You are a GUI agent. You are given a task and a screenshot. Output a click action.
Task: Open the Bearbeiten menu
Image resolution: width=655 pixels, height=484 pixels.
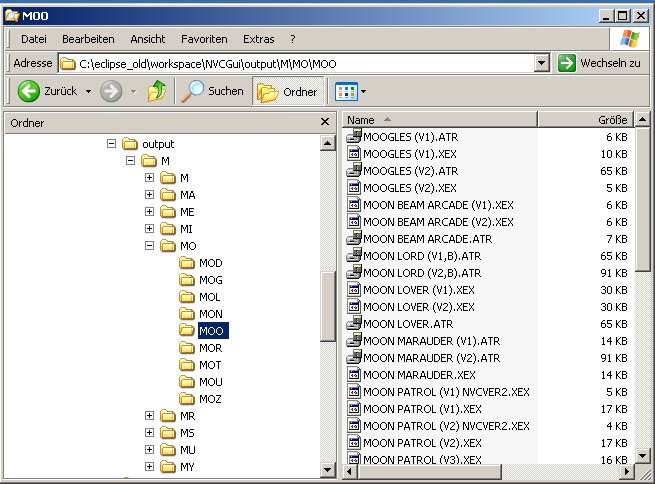(x=88, y=39)
